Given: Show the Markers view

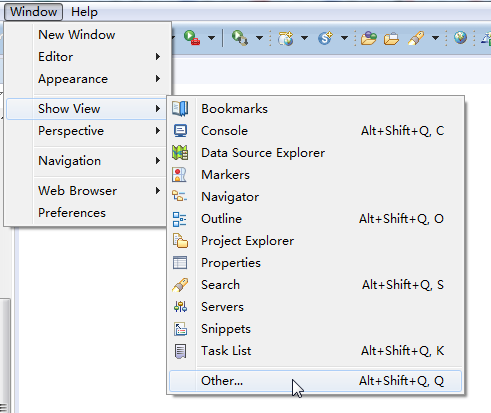Looking at the screenshot, I should 315,175.
